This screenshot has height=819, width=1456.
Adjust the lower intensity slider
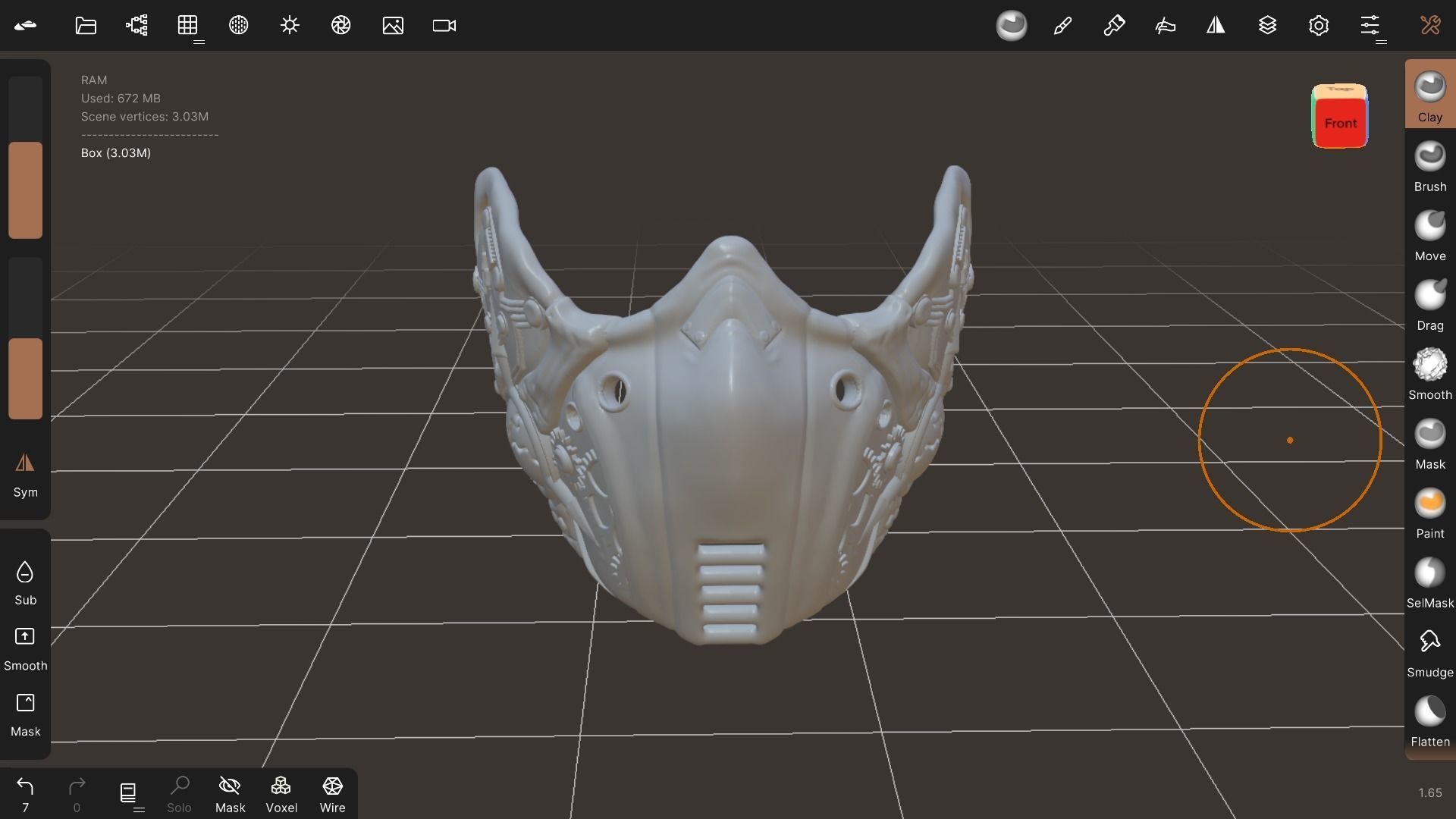[25, 338]
